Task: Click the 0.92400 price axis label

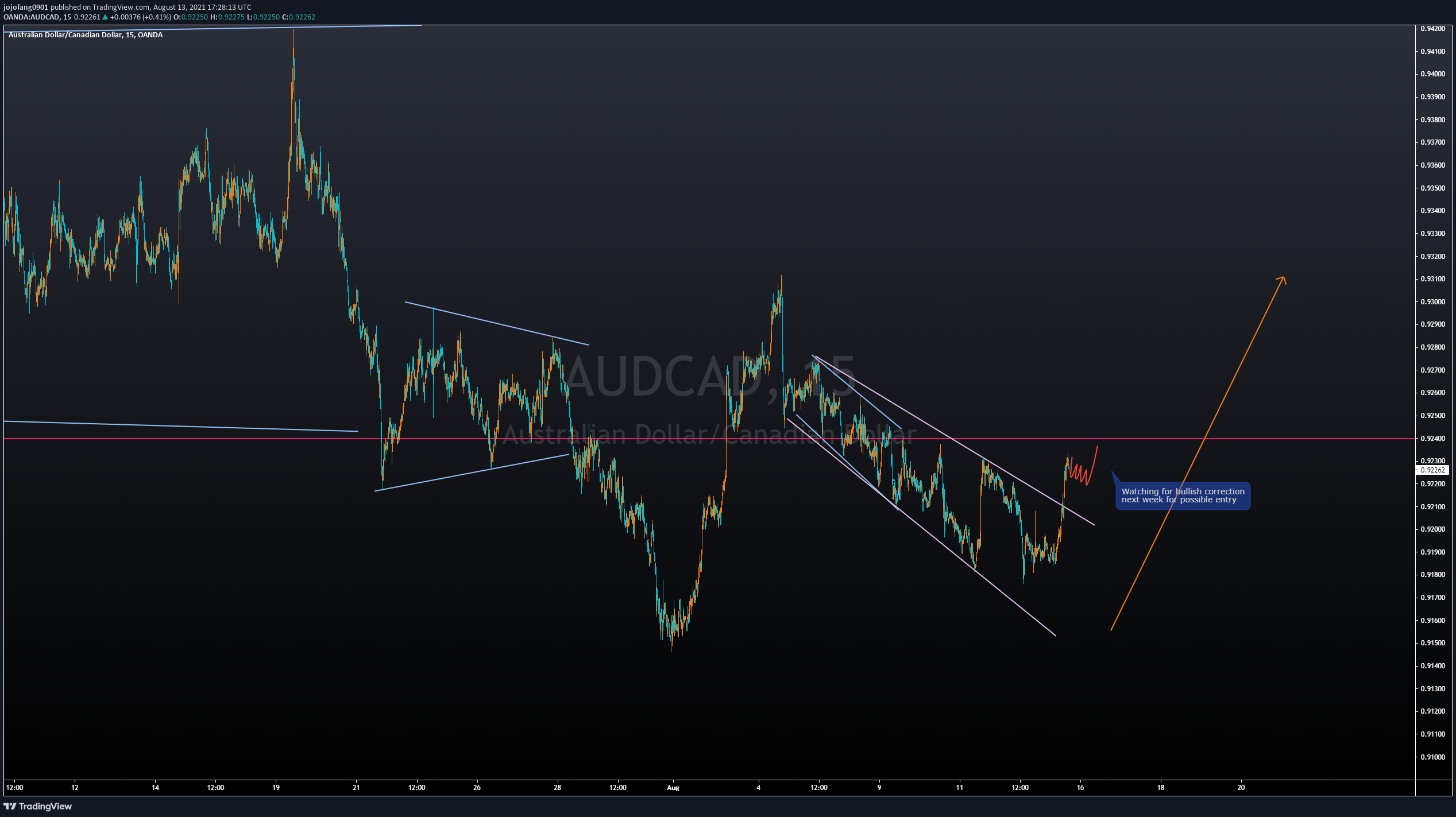Action: click(x=1432, y=438)
